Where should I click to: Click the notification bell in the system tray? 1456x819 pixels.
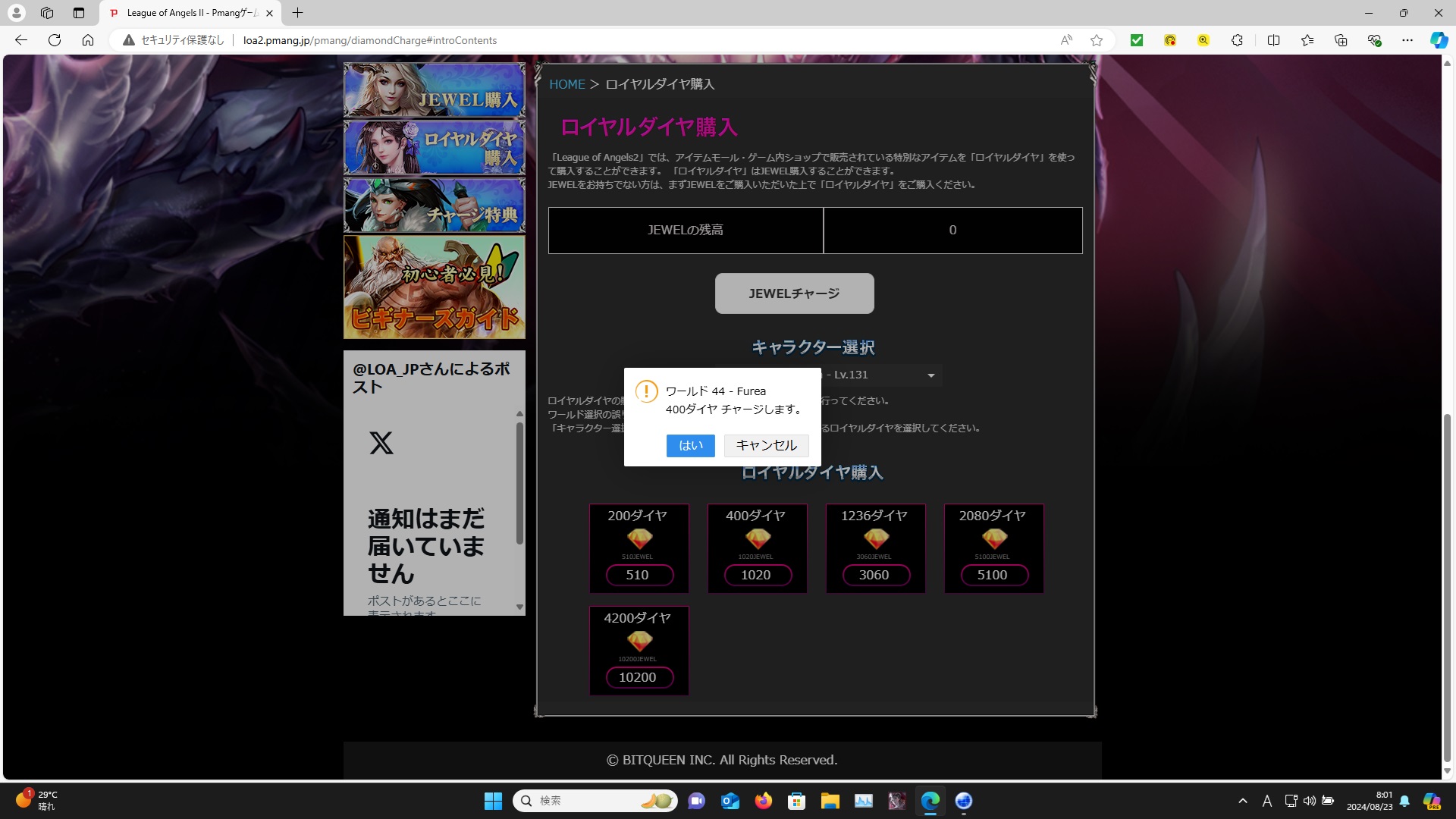pyautogui.click(x=1404, y=801)
